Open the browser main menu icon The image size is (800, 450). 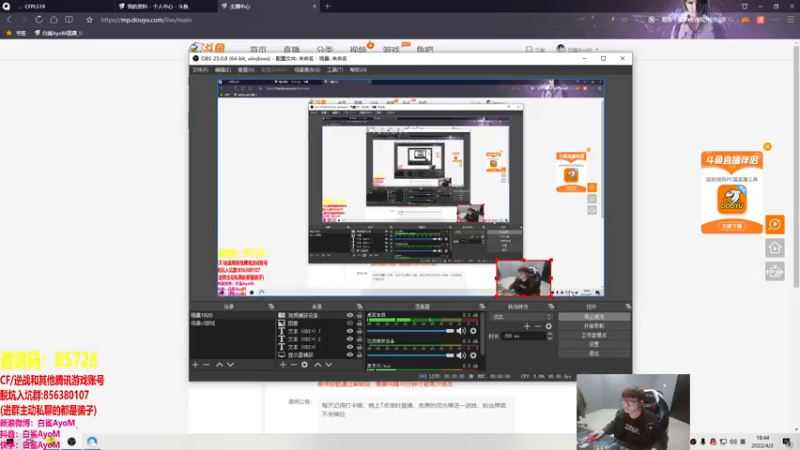coord(791,19)
